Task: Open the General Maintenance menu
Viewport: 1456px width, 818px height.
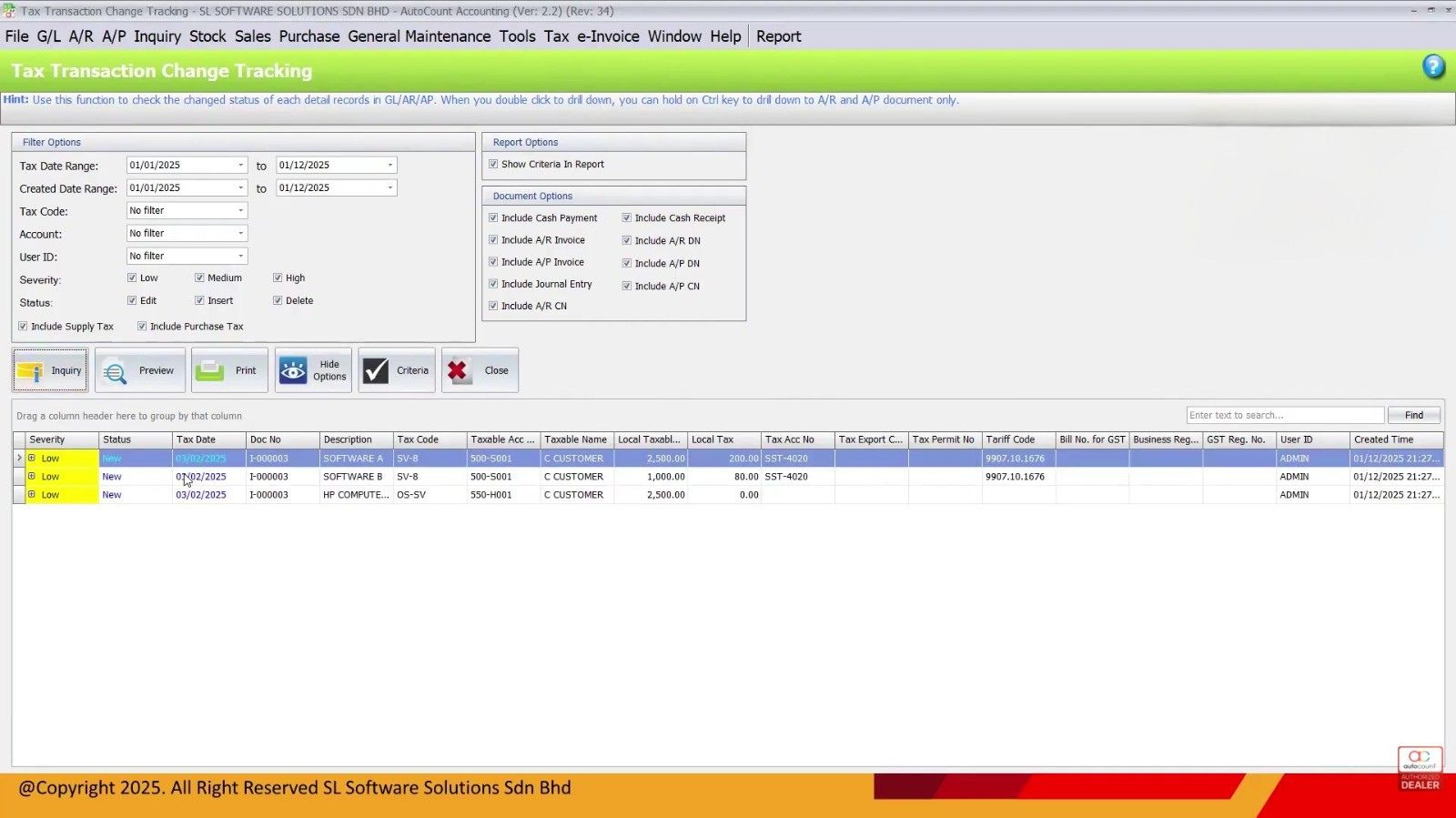Action: (420, 36)
